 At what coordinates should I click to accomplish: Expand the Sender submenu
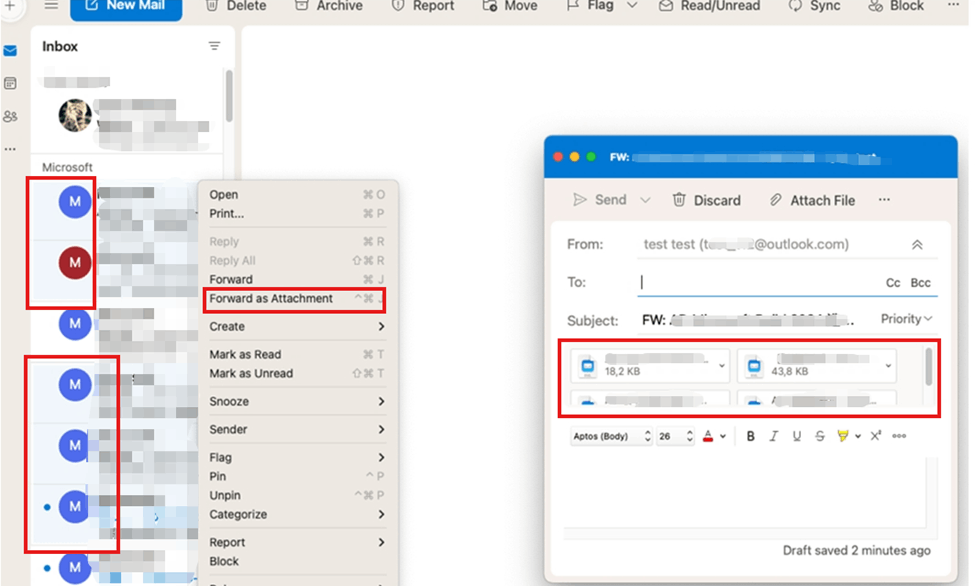coord(297,429)
